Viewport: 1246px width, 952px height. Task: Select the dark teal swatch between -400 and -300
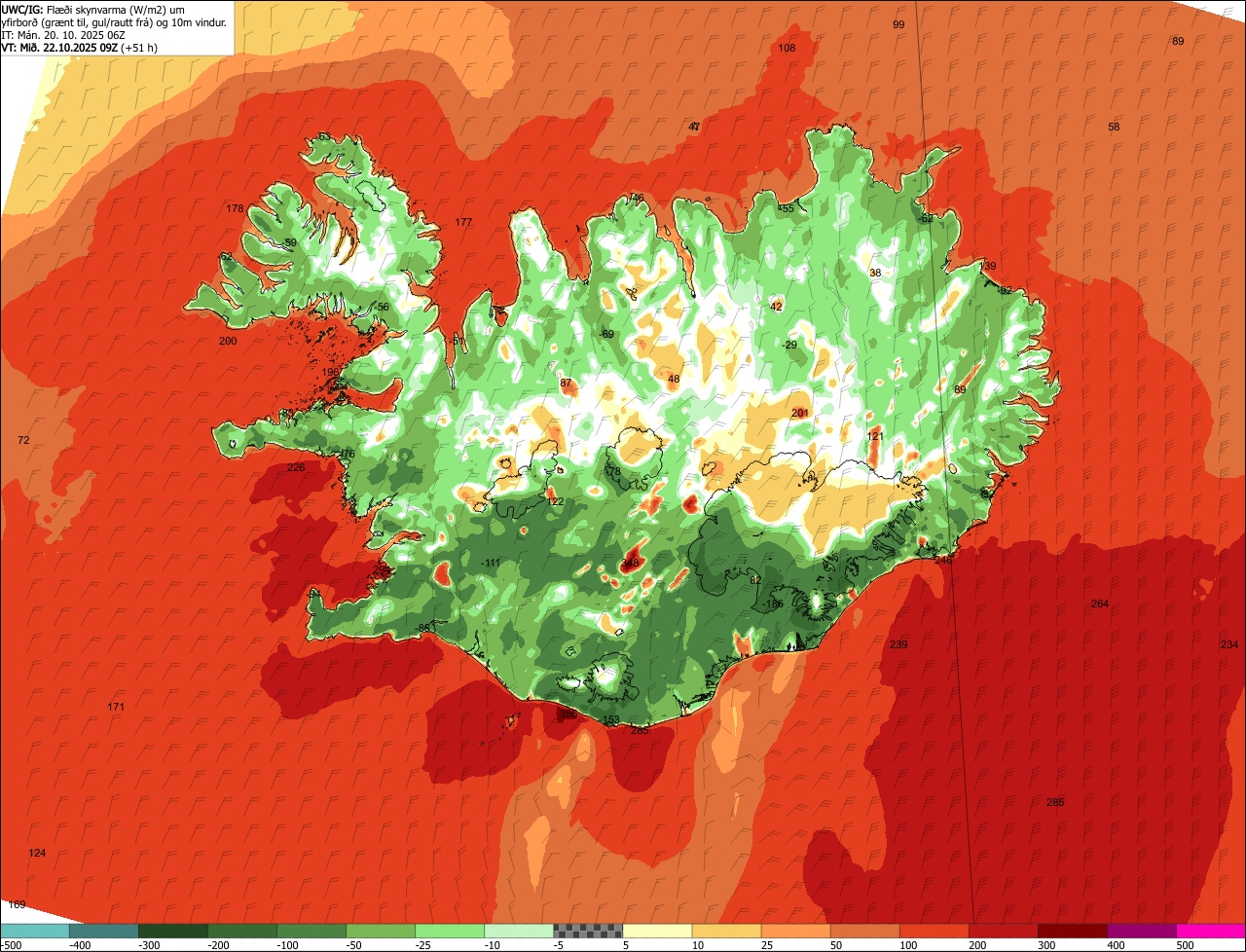[x=103, y=931]
